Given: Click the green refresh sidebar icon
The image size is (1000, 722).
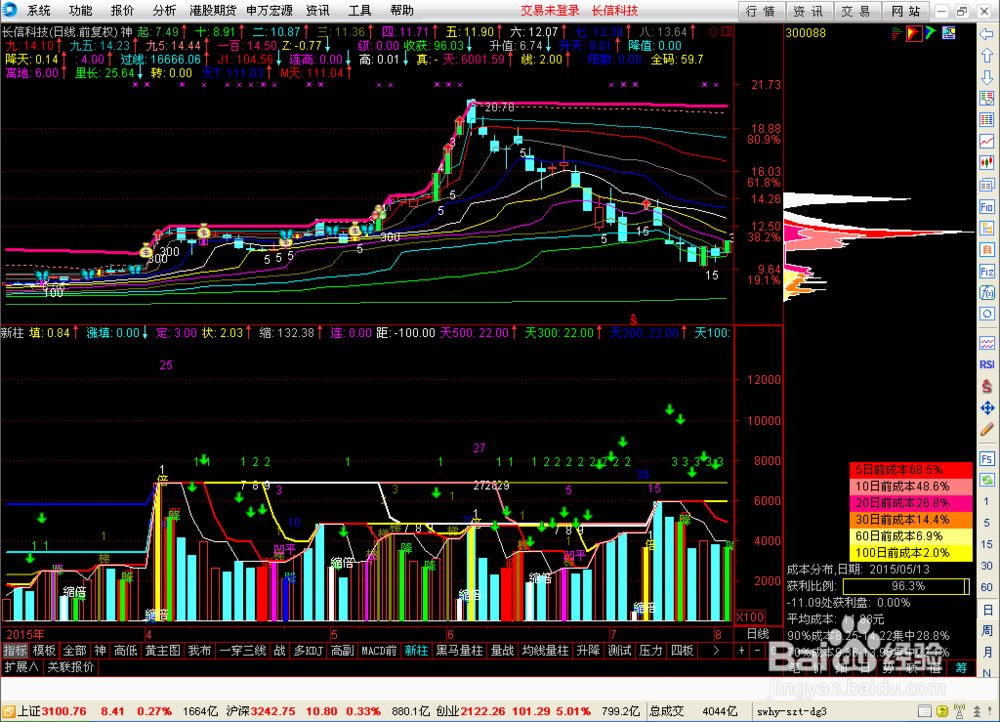Looking at the screenshot, I should [987, 480].
